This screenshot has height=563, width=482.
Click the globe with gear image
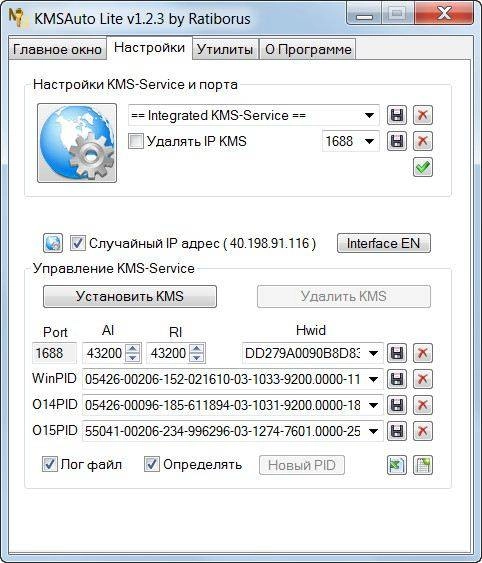[77, 143]
